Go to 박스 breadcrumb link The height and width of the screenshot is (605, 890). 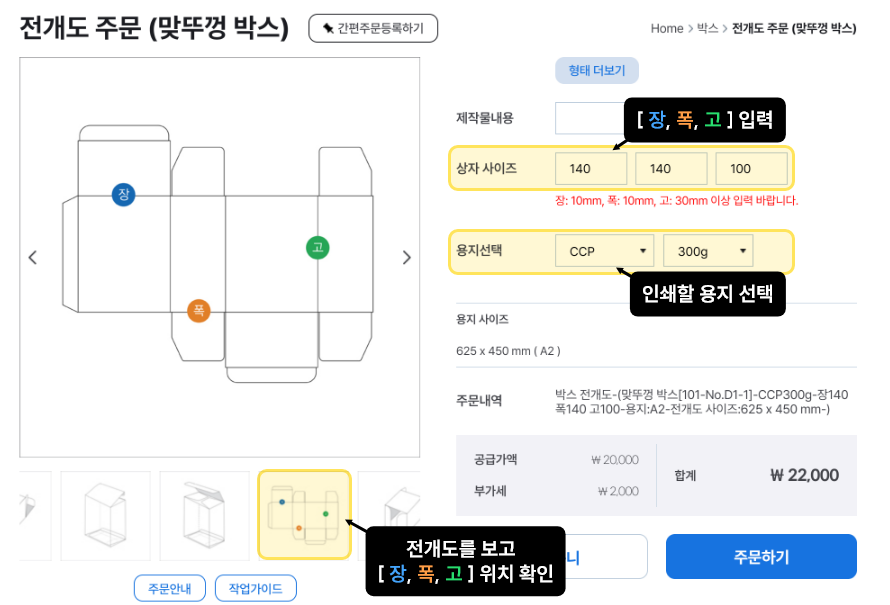click(707, 28)
